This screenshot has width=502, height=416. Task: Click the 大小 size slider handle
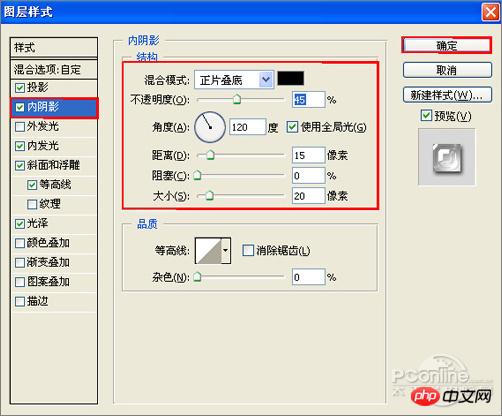(209, 196)
